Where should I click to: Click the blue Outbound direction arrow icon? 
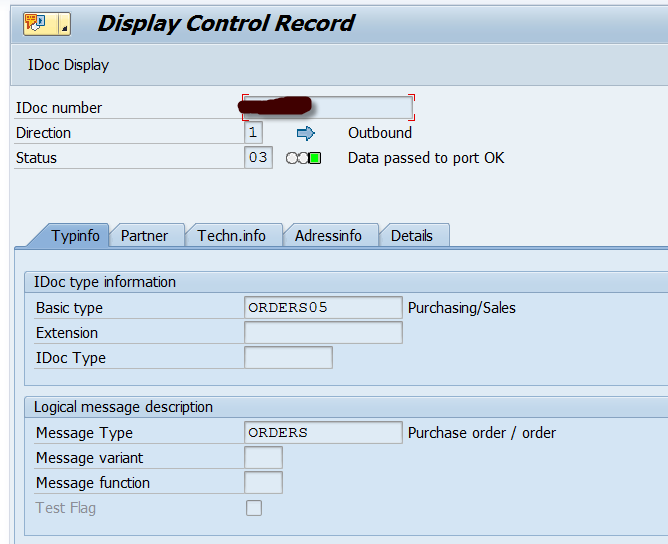[306, 133]
